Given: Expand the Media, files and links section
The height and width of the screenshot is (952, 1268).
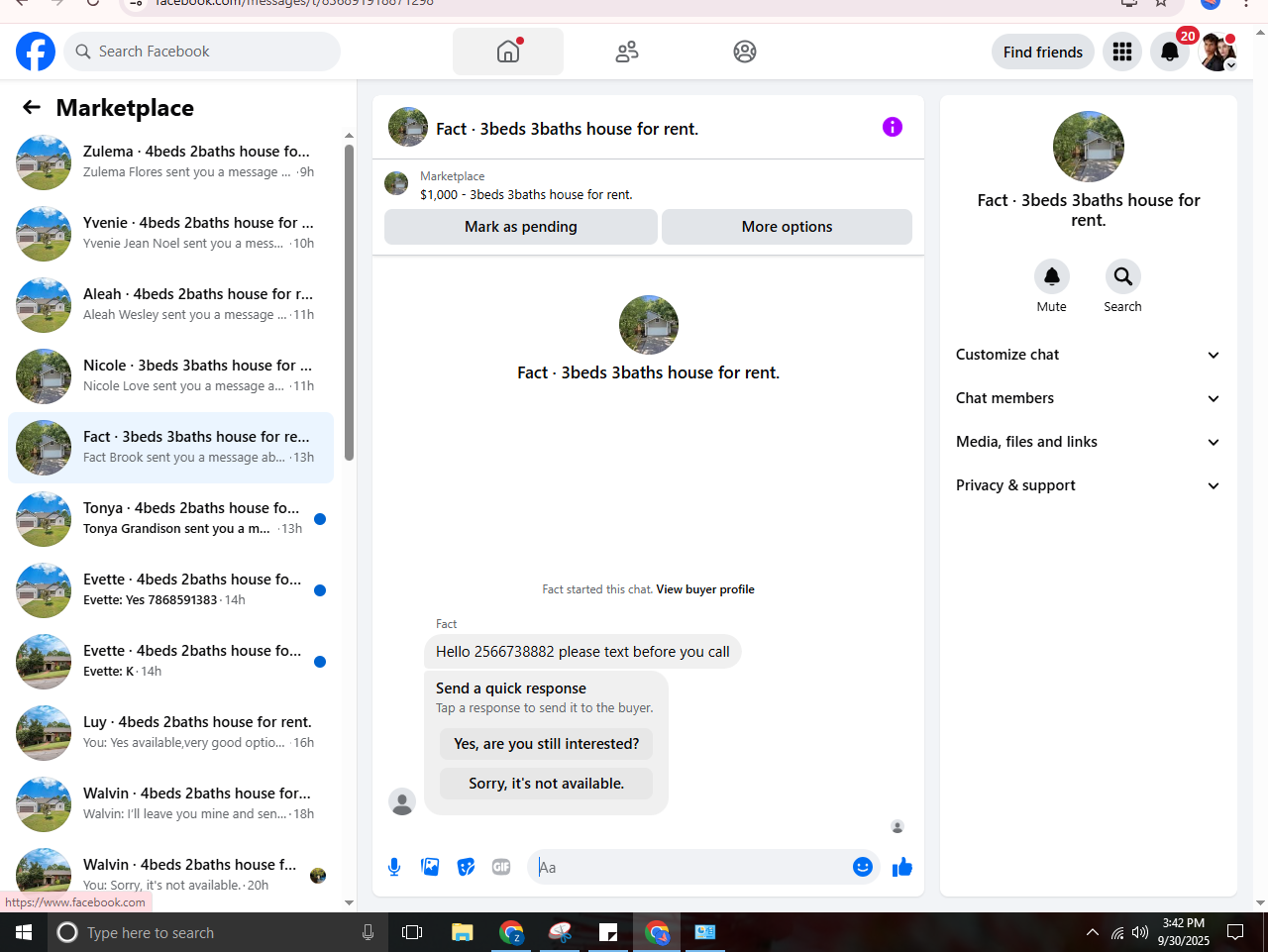Looking at the screenshot, I should tap(1089, 442).
